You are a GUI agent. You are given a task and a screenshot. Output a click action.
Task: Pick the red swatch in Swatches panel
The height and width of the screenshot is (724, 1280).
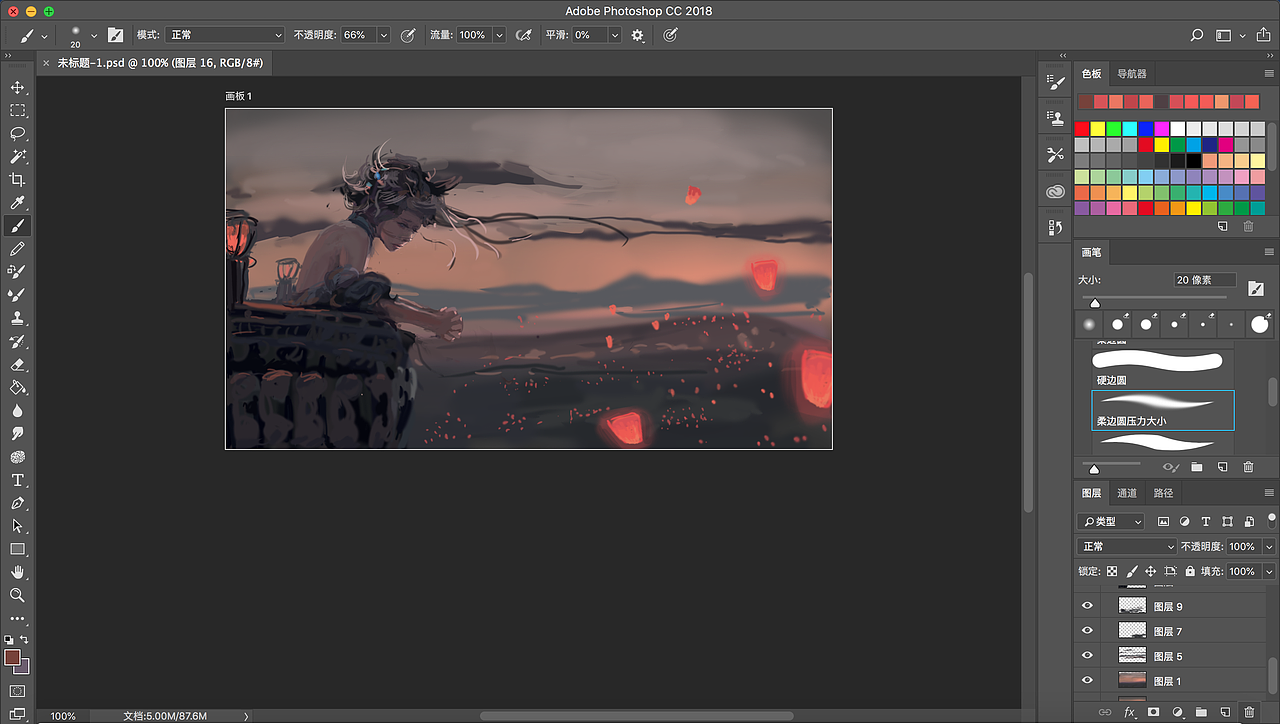(1082, 129)
